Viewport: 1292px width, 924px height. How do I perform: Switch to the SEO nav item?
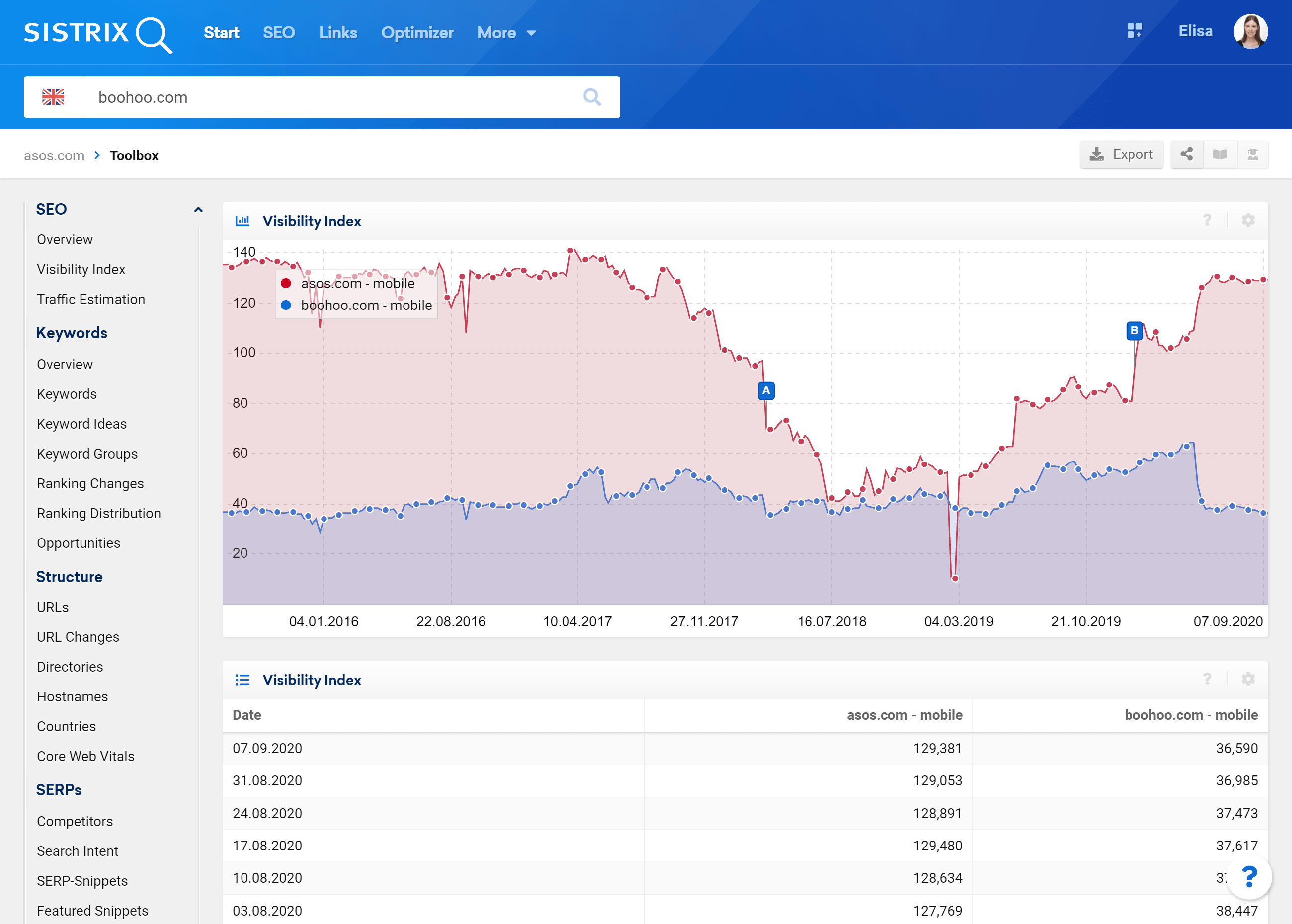click(x=279, y=33)
